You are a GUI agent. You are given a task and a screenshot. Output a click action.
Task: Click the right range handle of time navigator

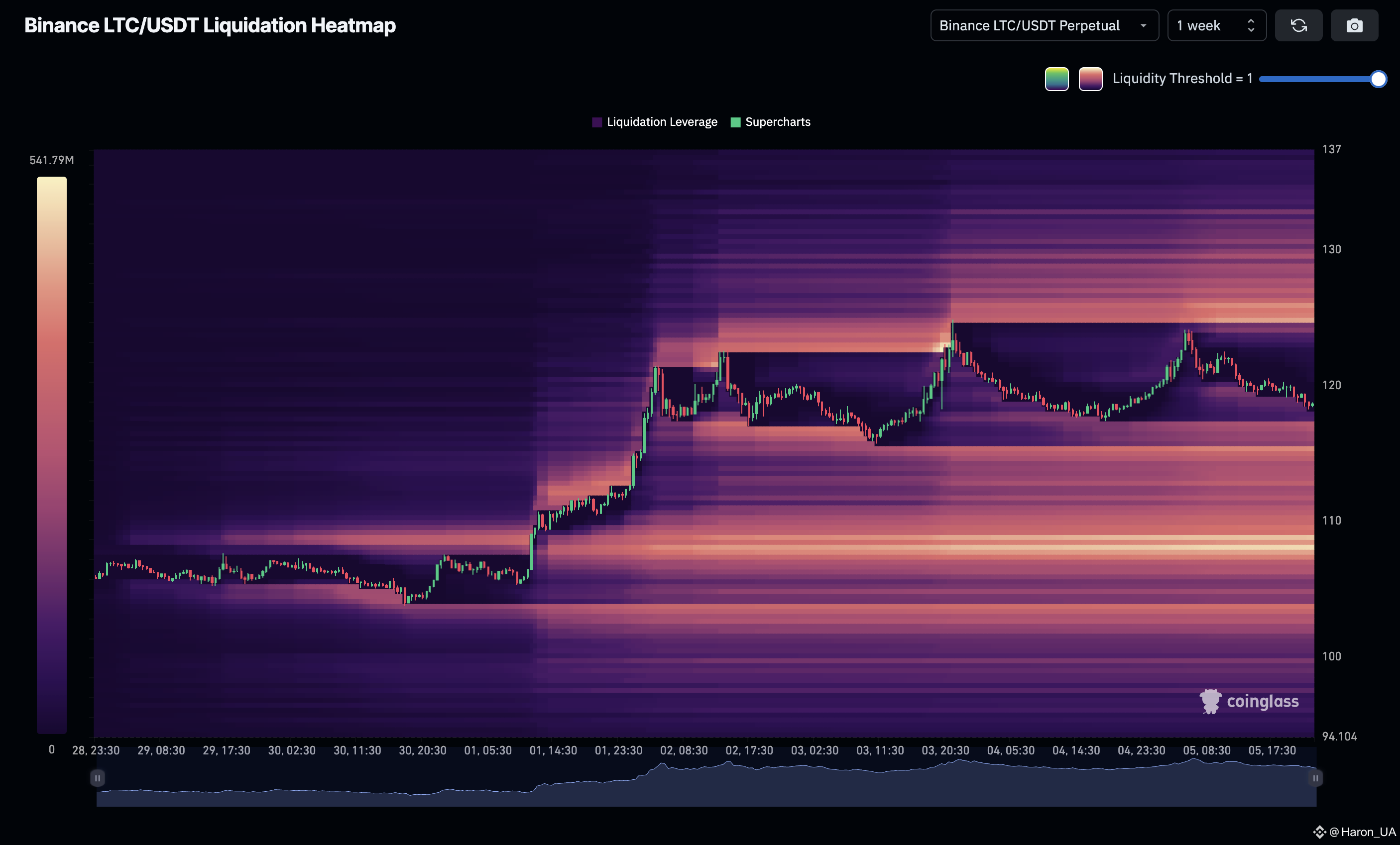pyautogui.click(x=1315, y=778)
